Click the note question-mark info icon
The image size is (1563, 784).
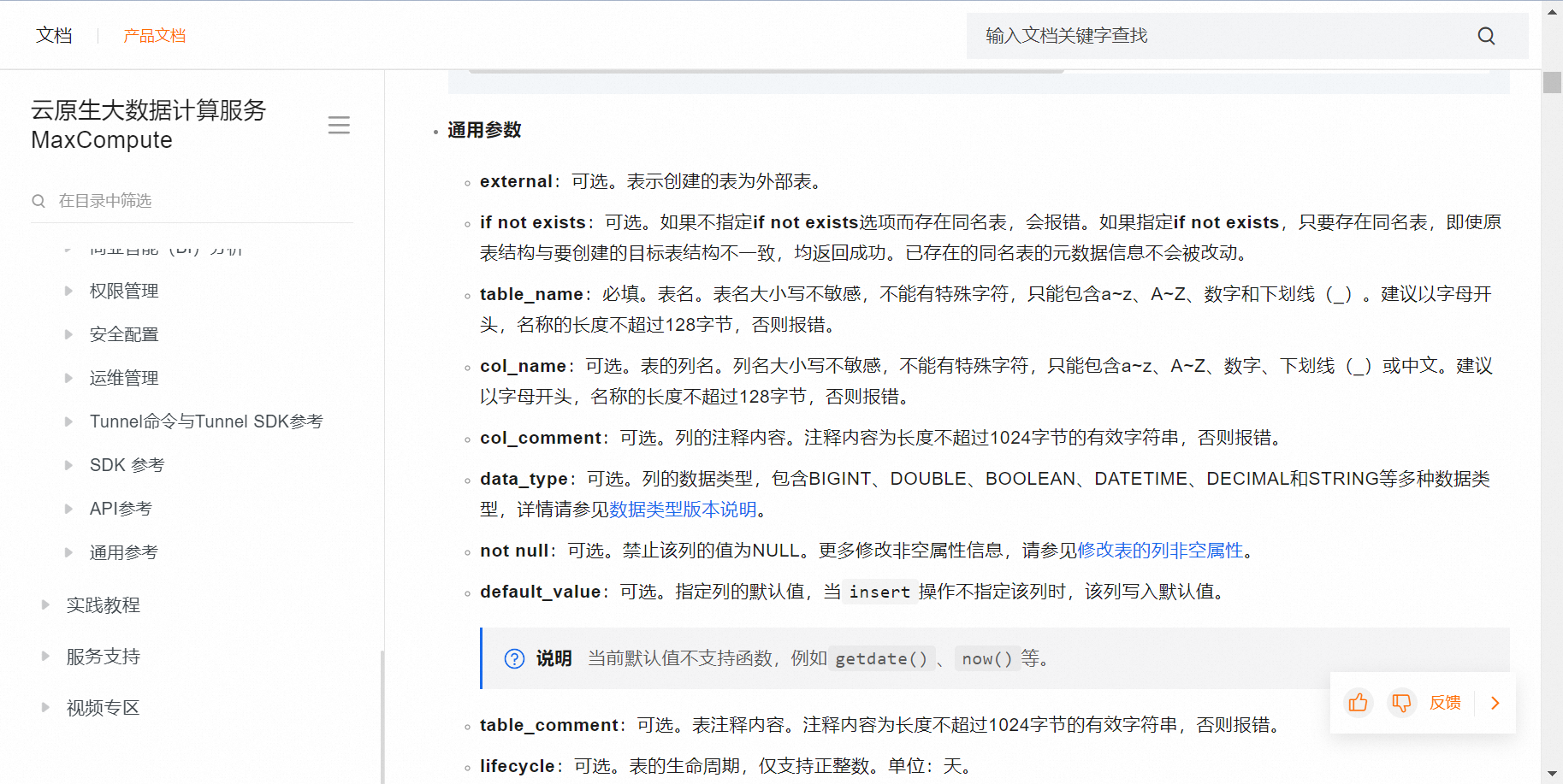pyautogui.click(x=514, y=658)
